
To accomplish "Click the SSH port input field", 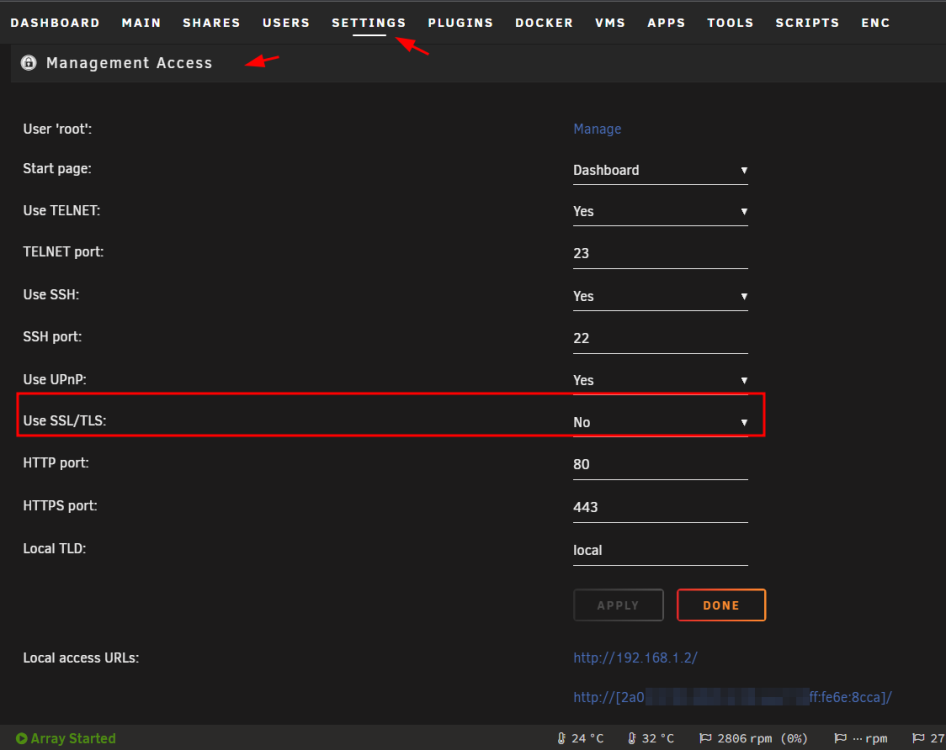I will pos(660,338).
